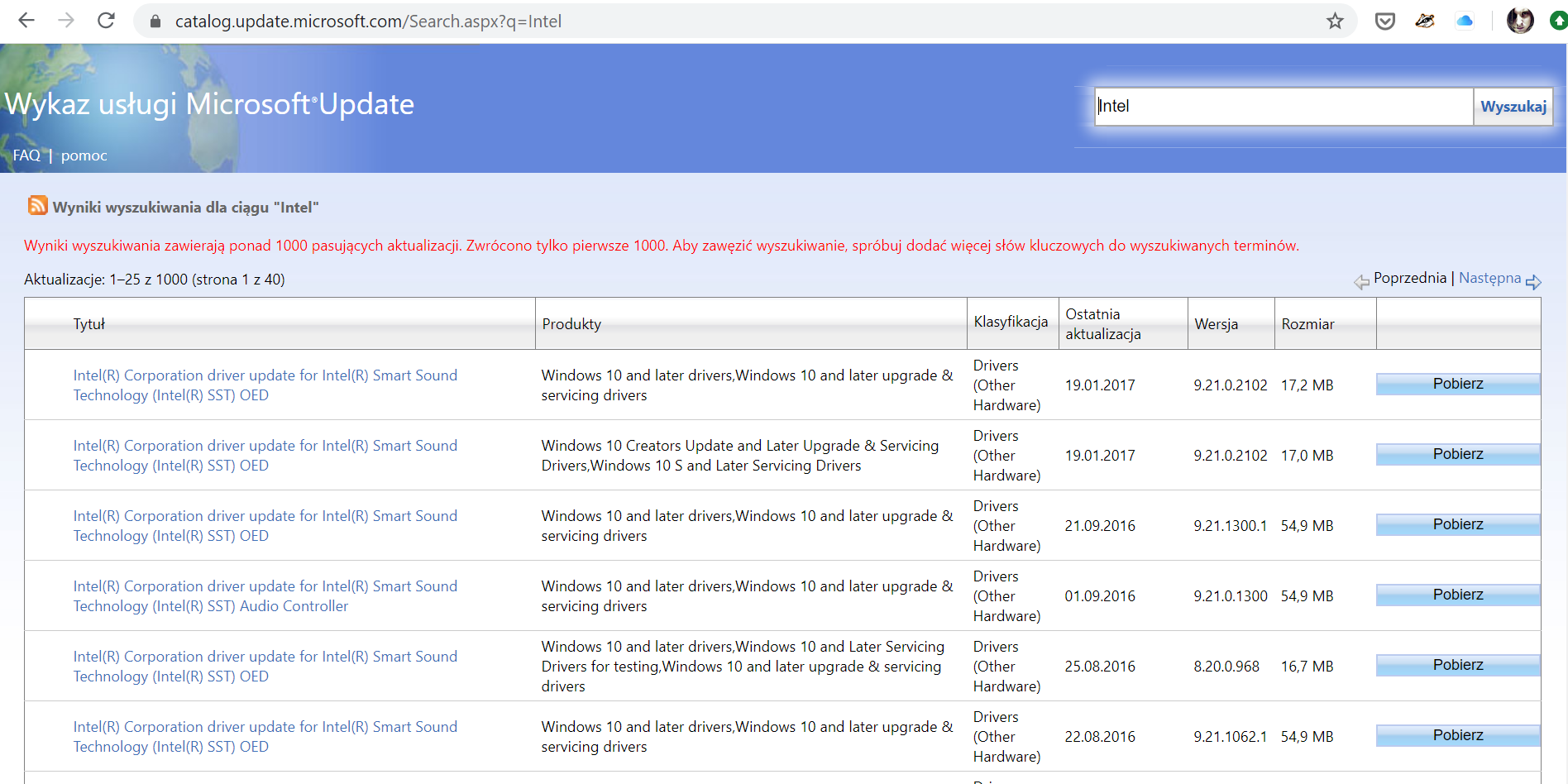Select the size cell "17,2 MB"
Image resolution: width=1568 pixels, height=784 pixels.
[1307, 385]
